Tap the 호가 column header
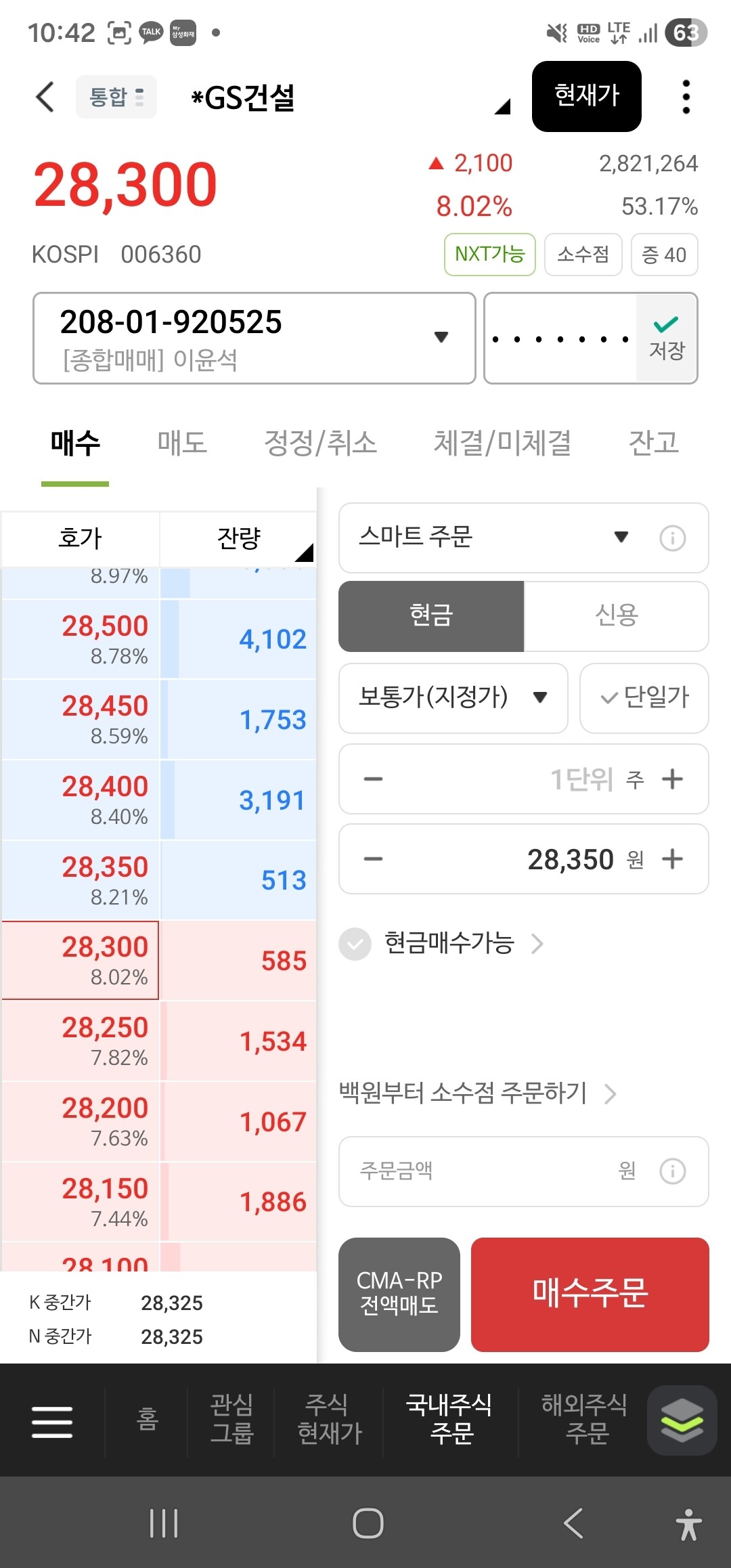Screen dimensions: 731x1568 81,538
